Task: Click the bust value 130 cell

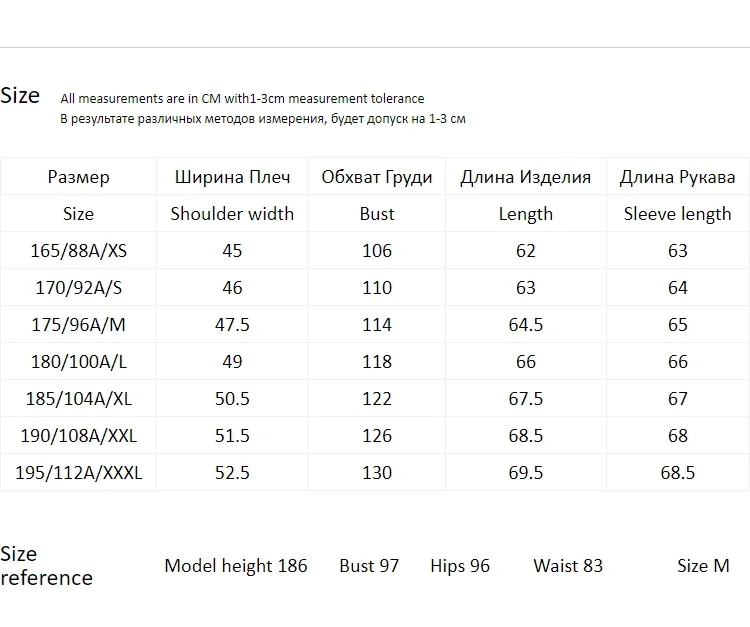Action: coord(377,473)
